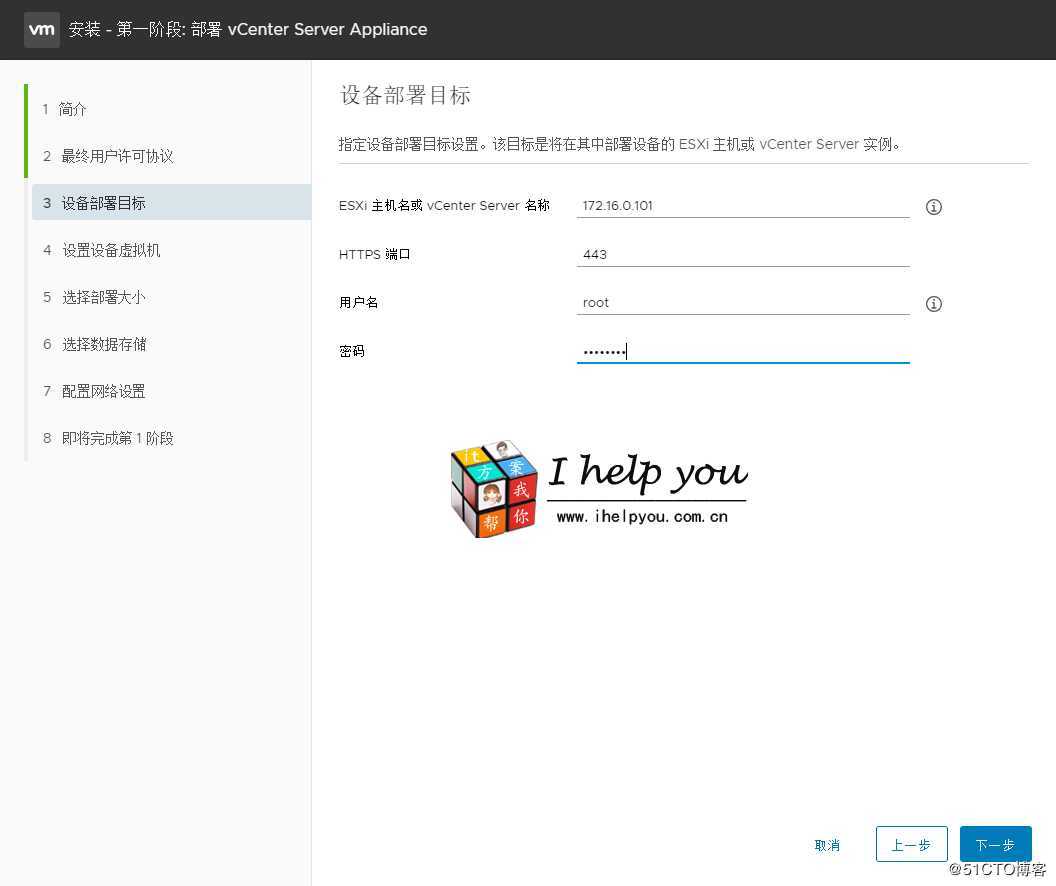1056x886 pixels.
Task: Select step 3 设备部署目标
Action: tap(171, 203)
